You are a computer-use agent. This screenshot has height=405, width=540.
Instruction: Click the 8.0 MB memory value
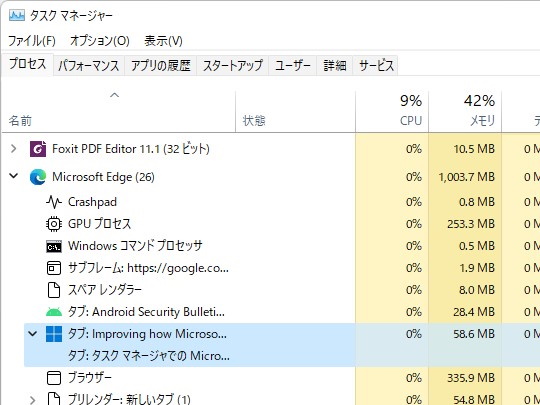pos(477,290)
